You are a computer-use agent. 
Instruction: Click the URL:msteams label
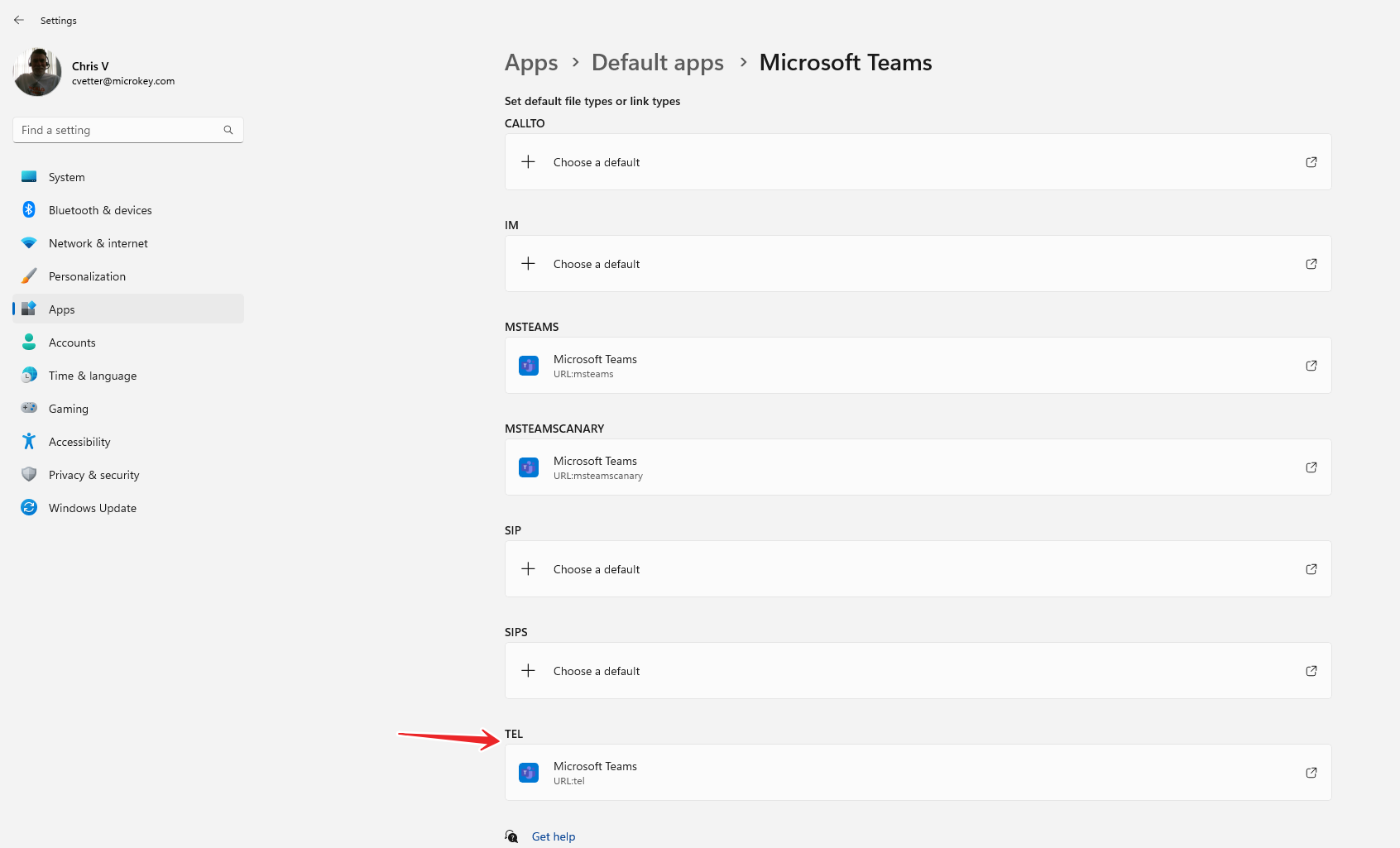[x=583, y=374]
